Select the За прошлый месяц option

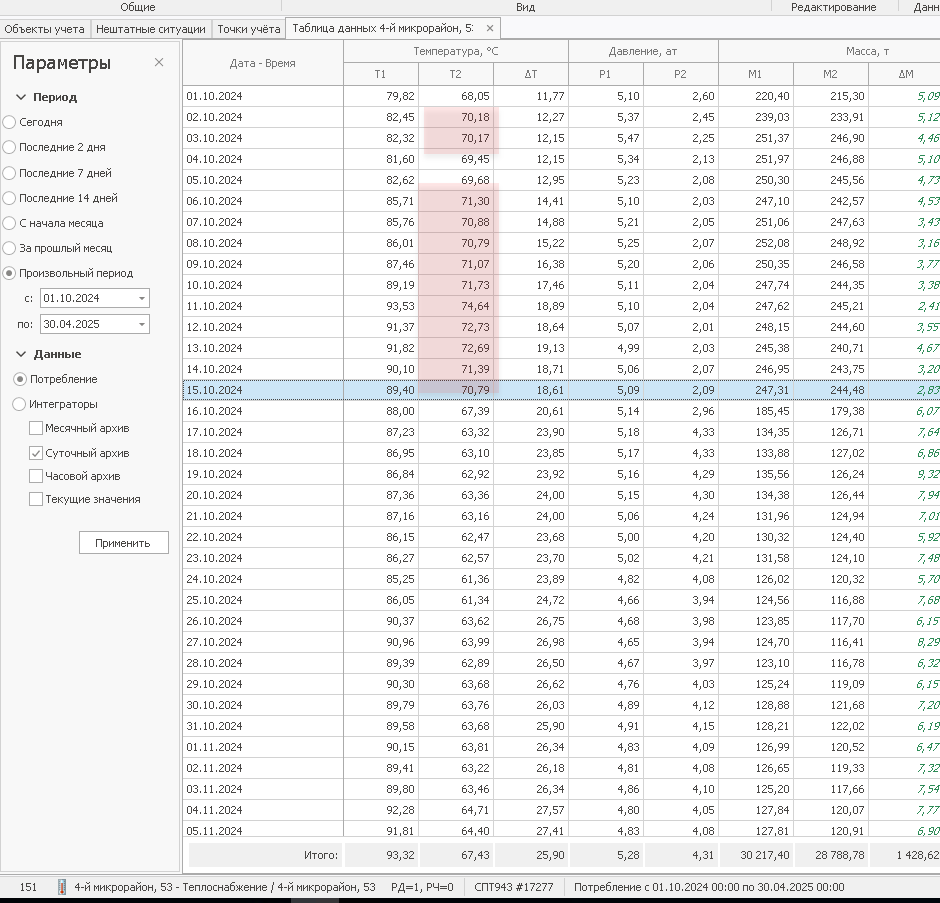click(10, 248)
